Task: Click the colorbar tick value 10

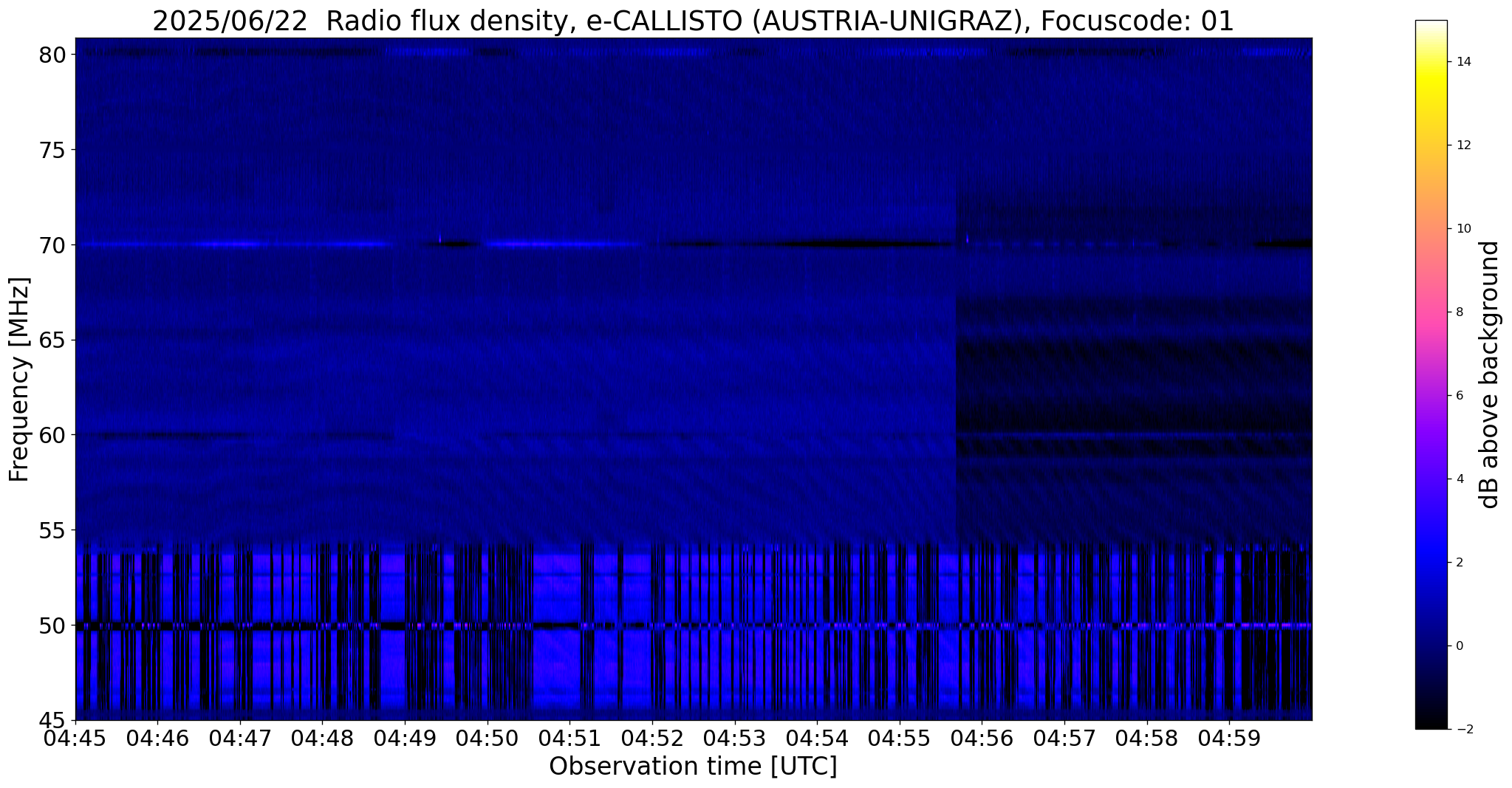Action: tap(1462, 229)
